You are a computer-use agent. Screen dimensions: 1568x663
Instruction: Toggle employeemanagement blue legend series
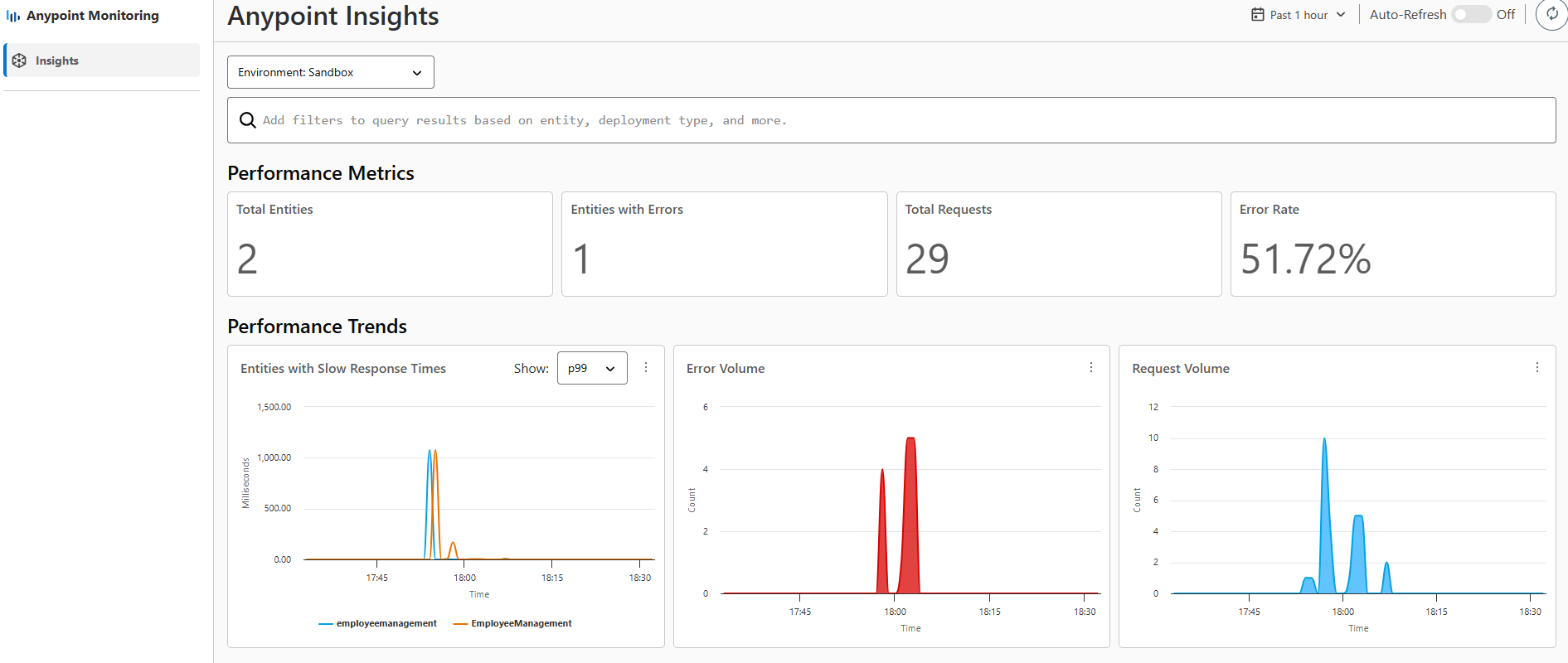[377, 623]
